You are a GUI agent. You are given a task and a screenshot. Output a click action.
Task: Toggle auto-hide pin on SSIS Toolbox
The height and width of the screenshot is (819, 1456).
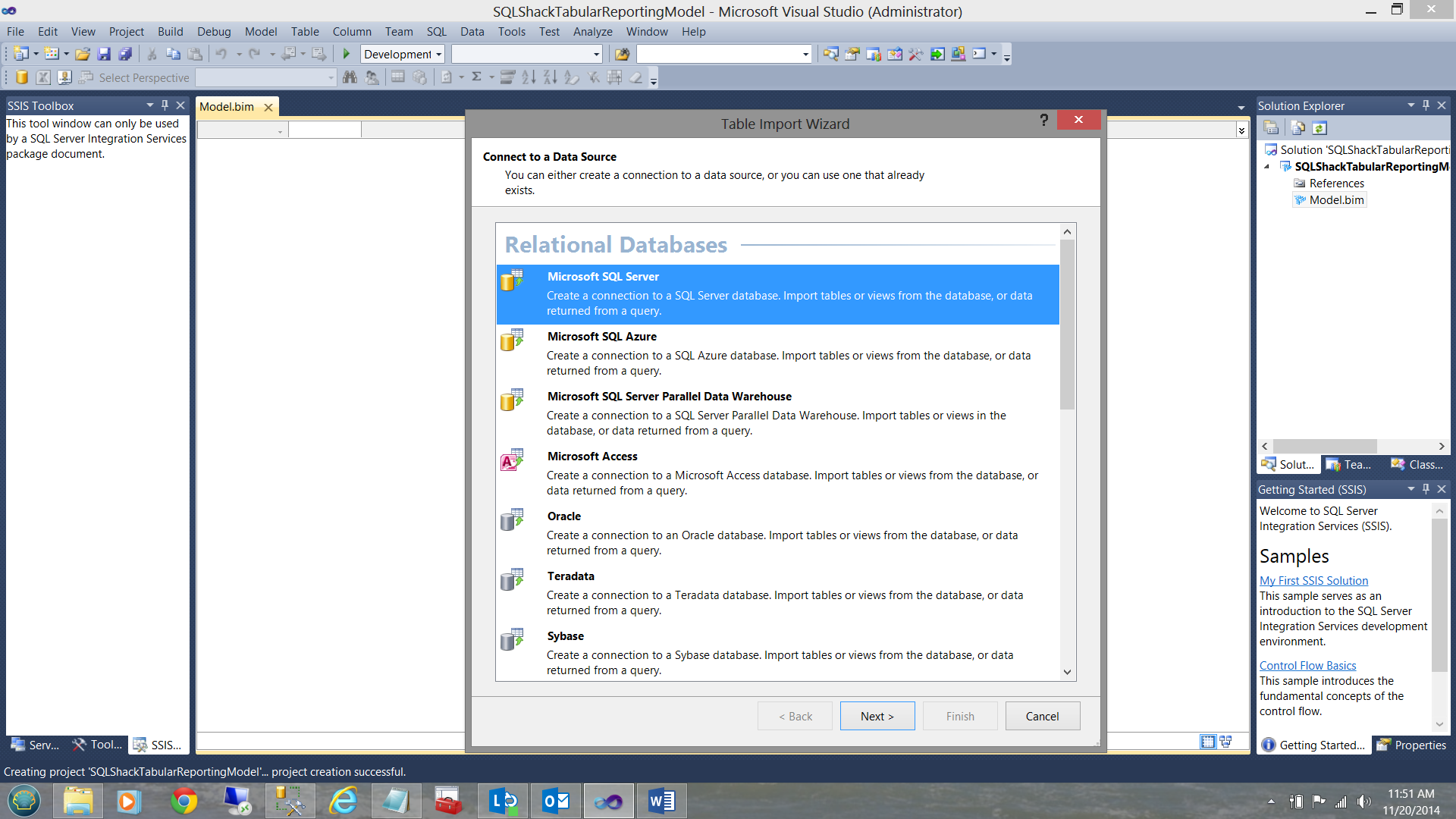(x=165, y=105)
